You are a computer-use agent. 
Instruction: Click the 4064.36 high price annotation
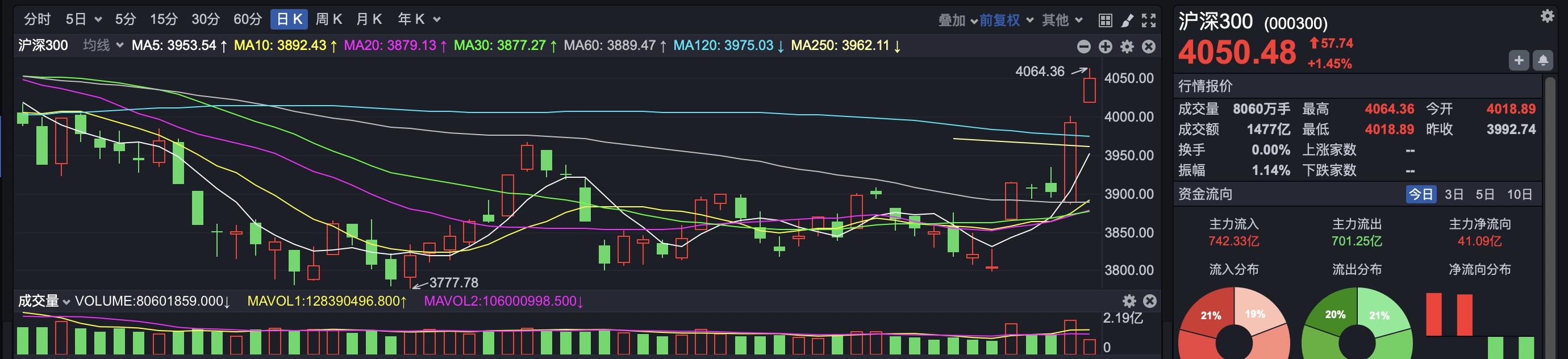pos(1040,72)
